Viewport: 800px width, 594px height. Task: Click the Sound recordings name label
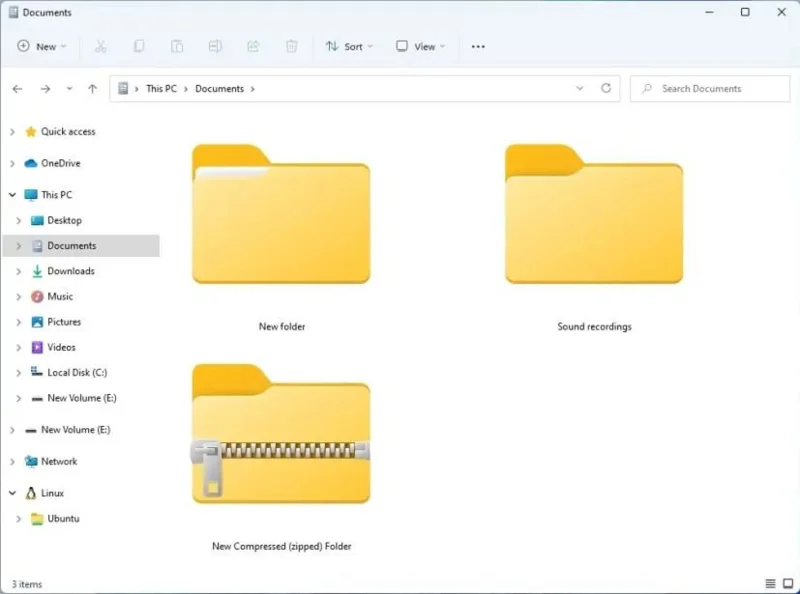click(x=594, y=327)
